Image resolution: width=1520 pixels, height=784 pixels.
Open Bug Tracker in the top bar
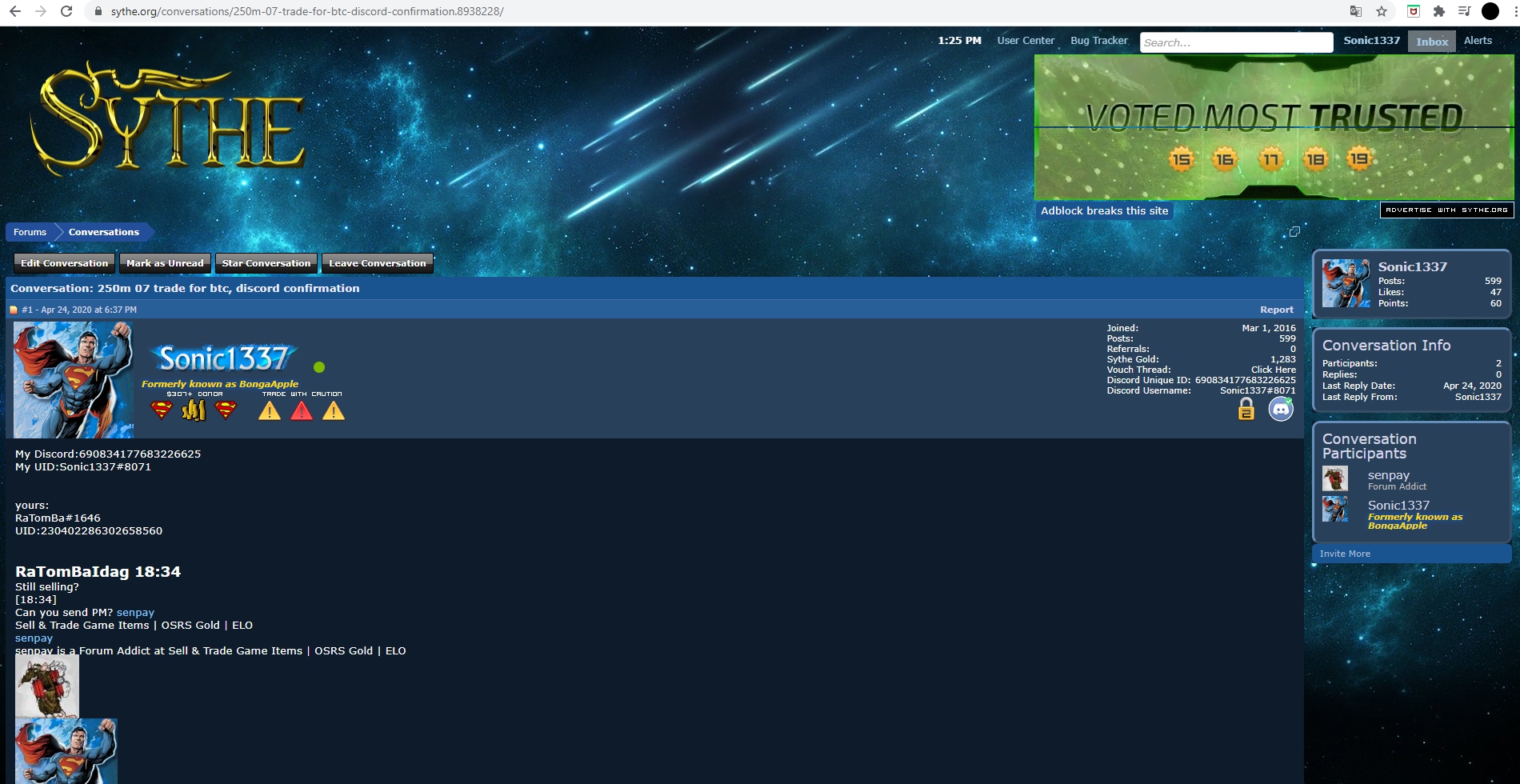(x=1099, y=41)
